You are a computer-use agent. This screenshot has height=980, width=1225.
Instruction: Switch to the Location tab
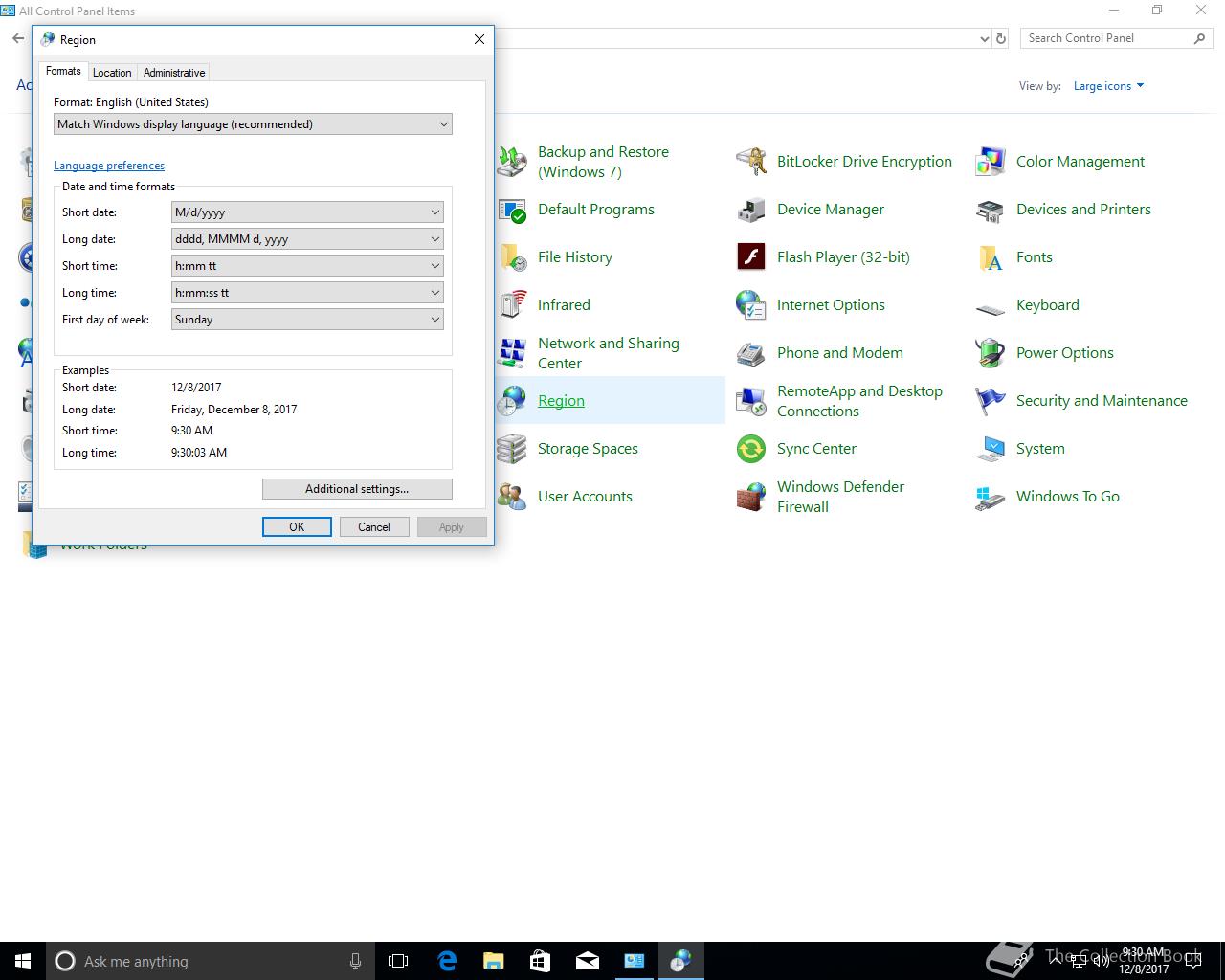112,73
